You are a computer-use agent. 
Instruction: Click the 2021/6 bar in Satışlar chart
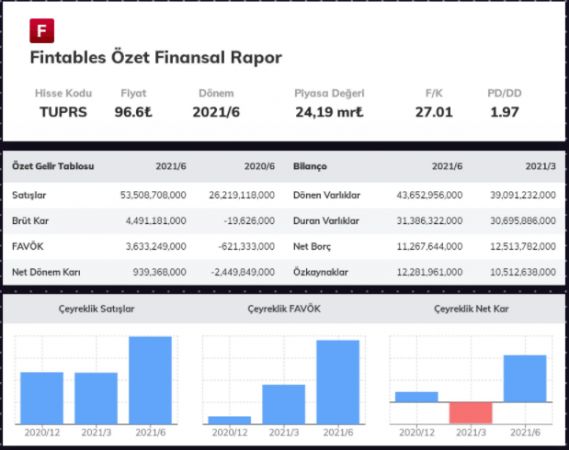pyautogui.click(x=150, y=380)
